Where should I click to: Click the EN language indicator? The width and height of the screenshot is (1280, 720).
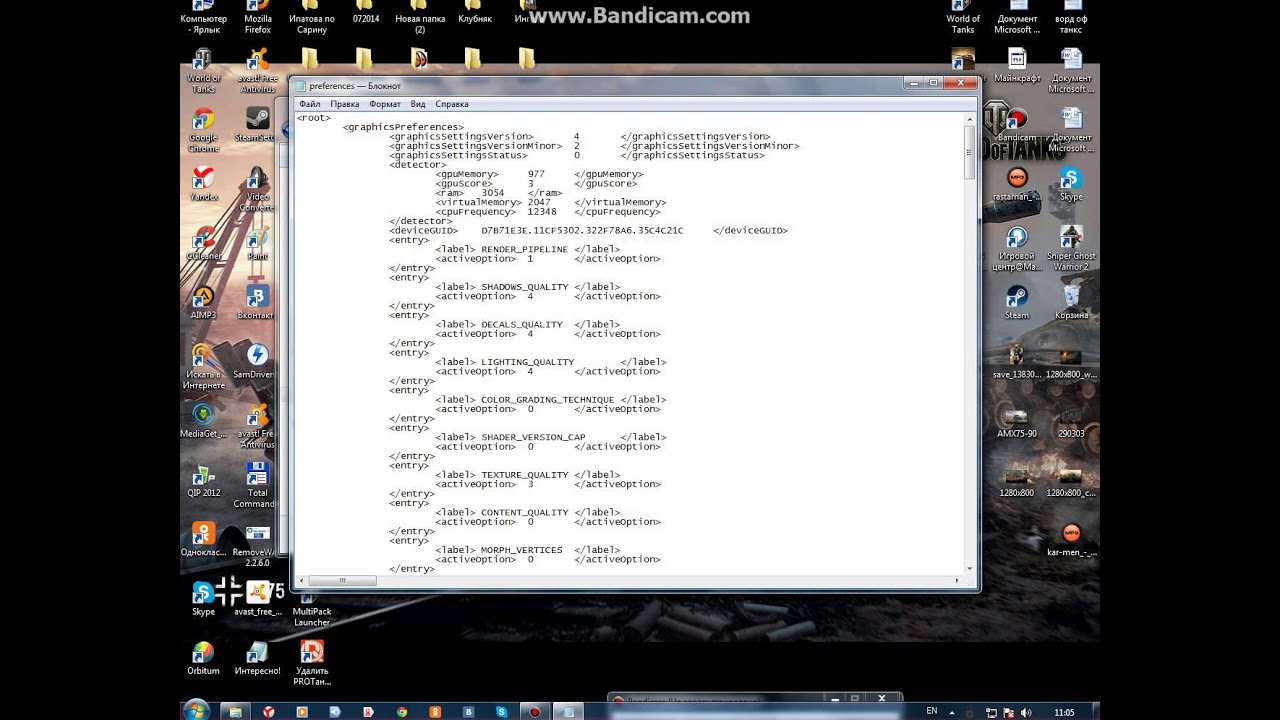point(932,711)
